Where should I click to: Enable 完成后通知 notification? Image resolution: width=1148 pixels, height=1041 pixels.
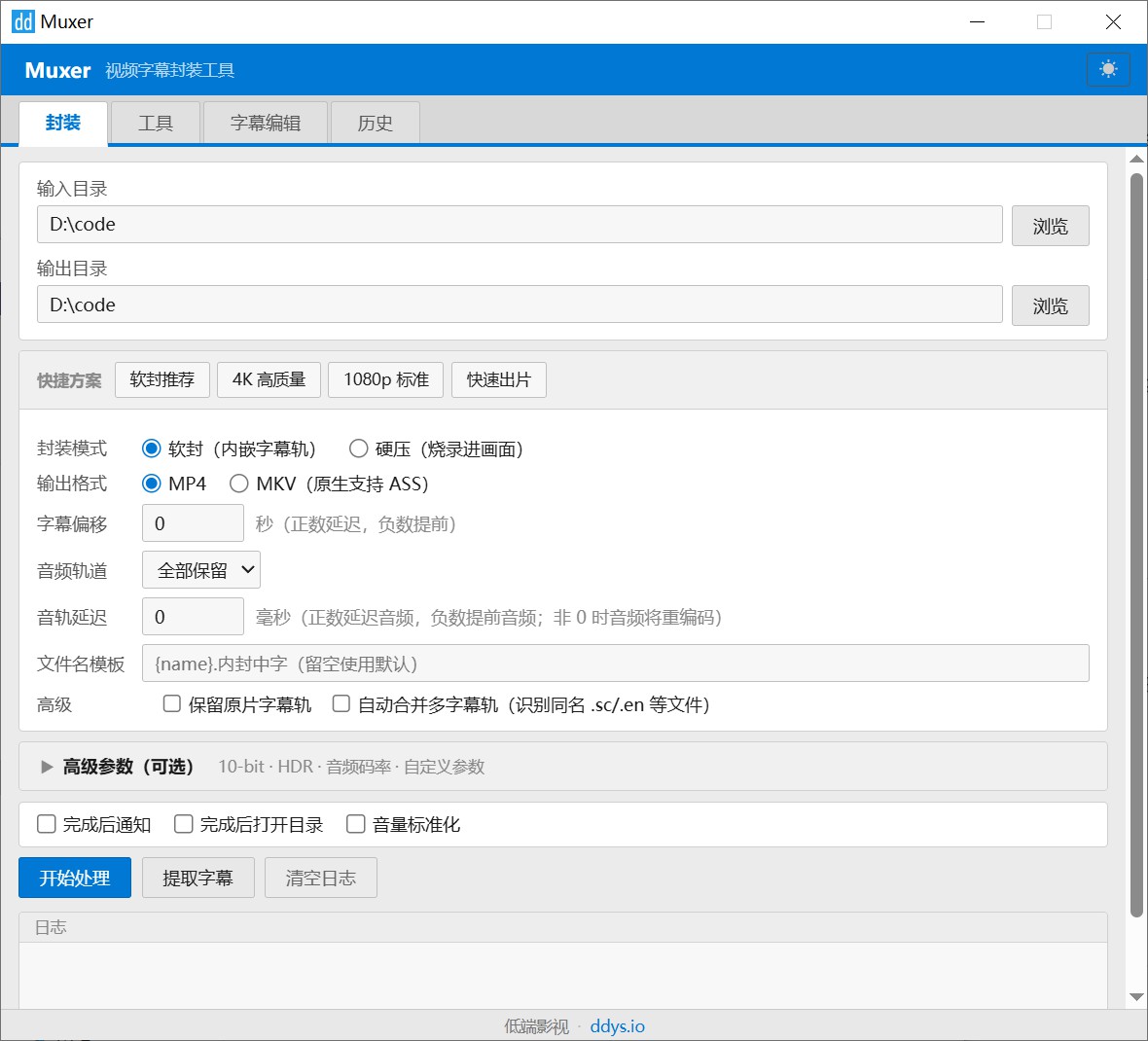[x=46, y=824]
